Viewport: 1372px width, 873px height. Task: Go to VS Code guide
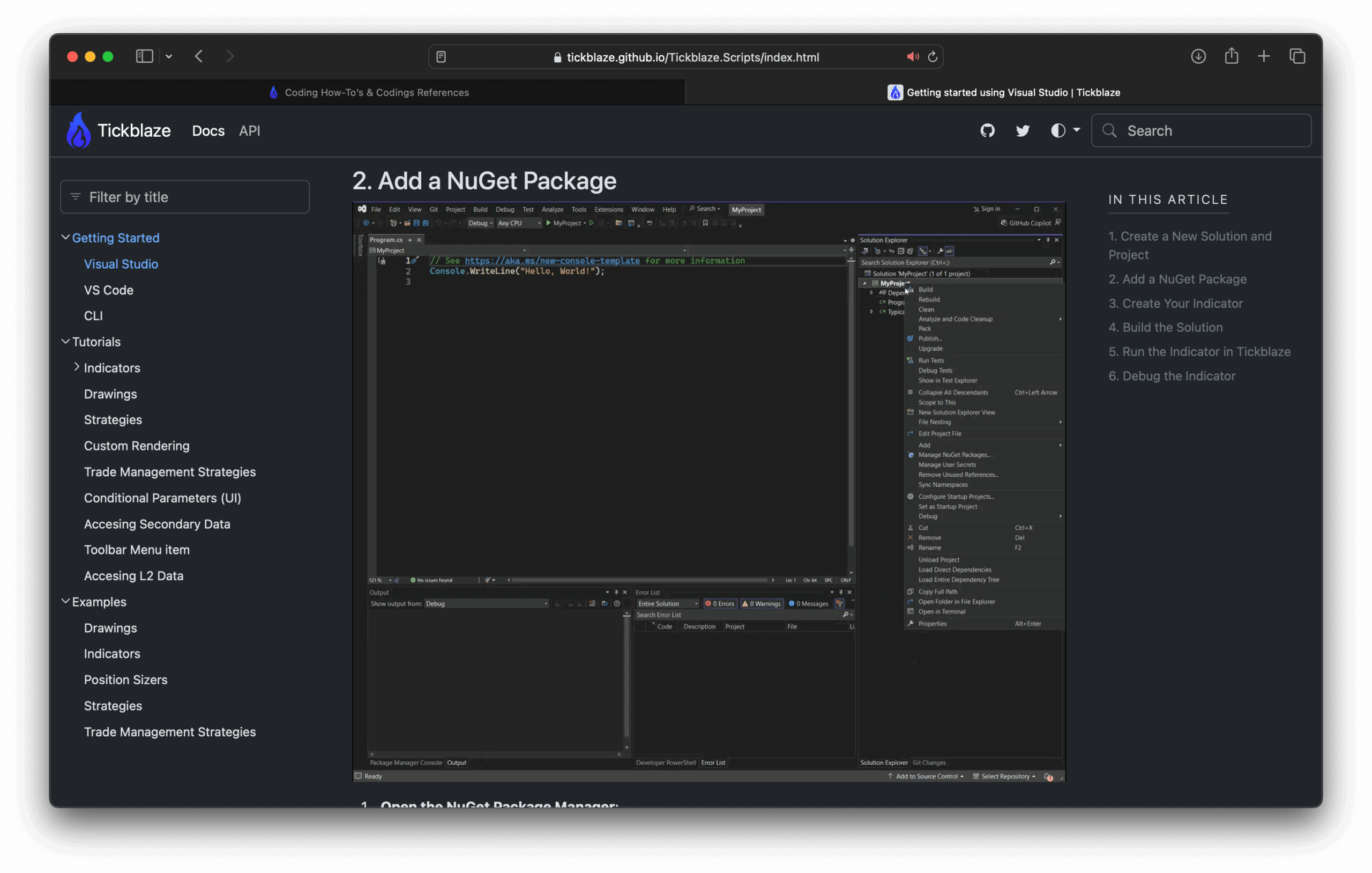(108, 290)
